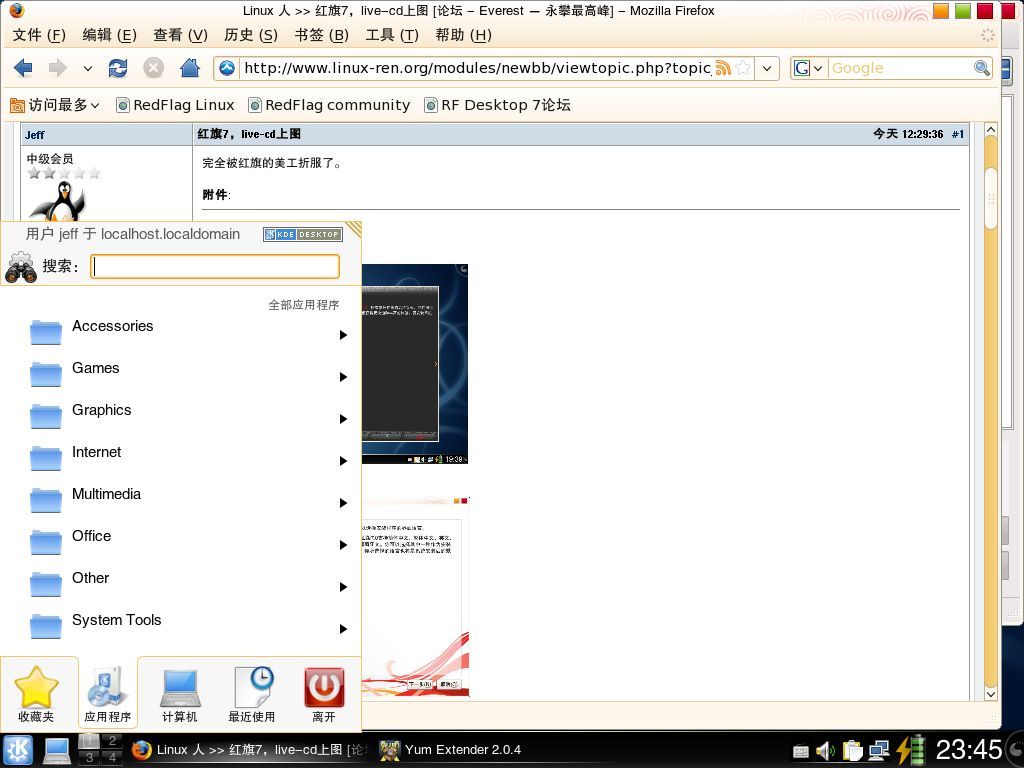Bookmark the page with the star icon
This screenshot has height=768, width=1024.
[743, 68]
